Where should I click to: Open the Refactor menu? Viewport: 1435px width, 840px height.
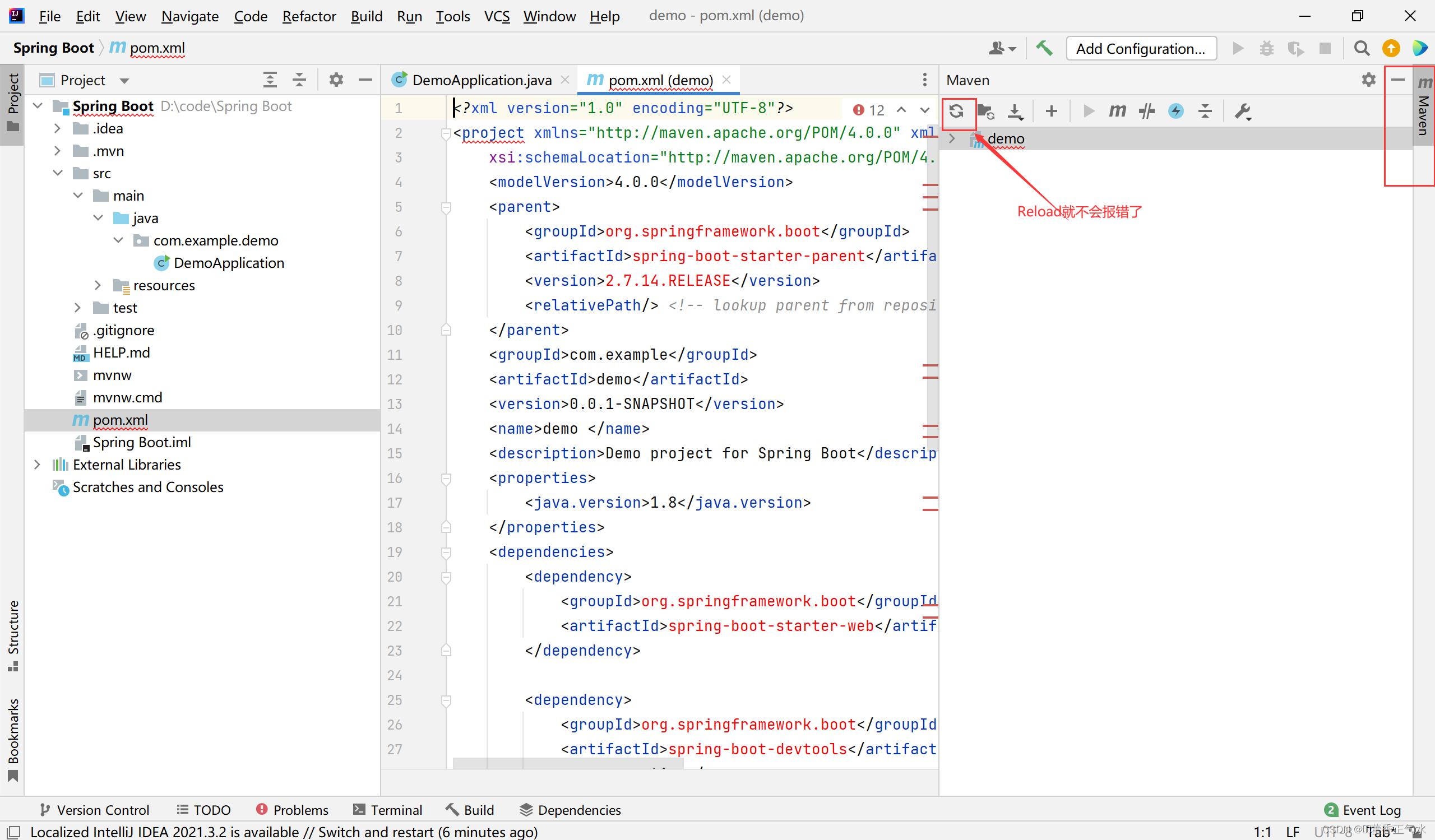tap(309, 16)
